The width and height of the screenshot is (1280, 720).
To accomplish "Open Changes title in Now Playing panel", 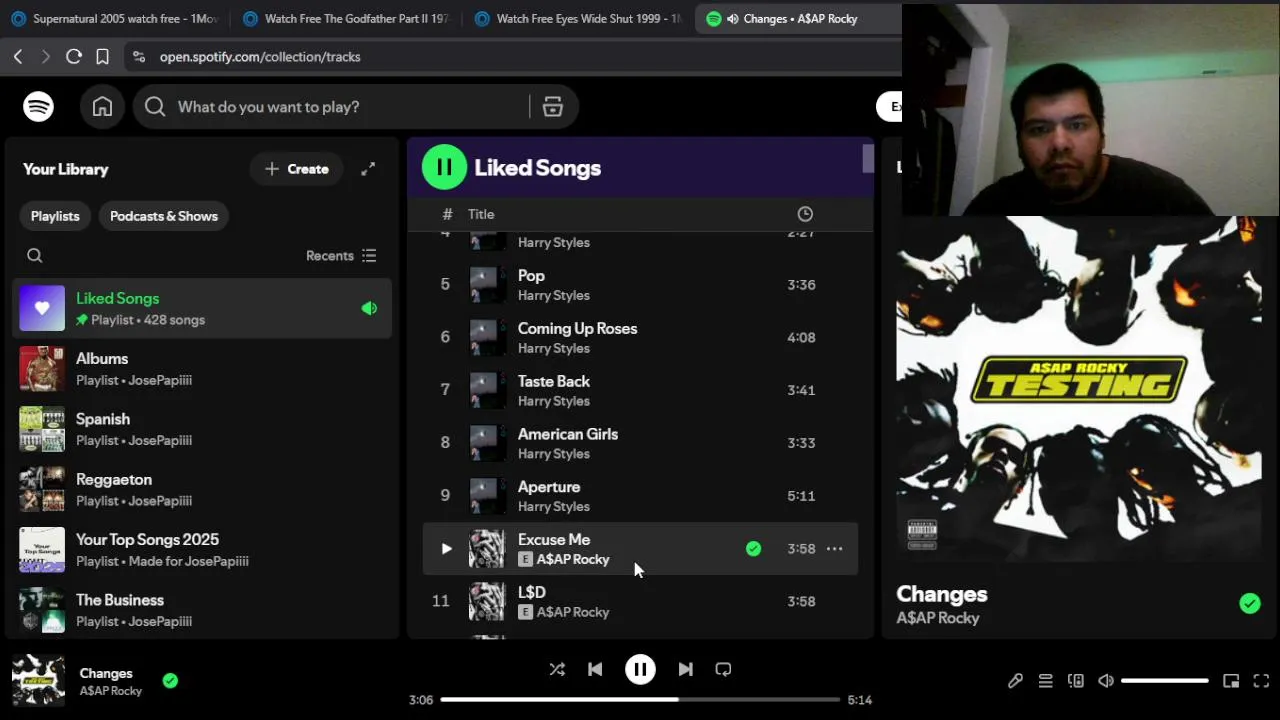I will (942, 594).
